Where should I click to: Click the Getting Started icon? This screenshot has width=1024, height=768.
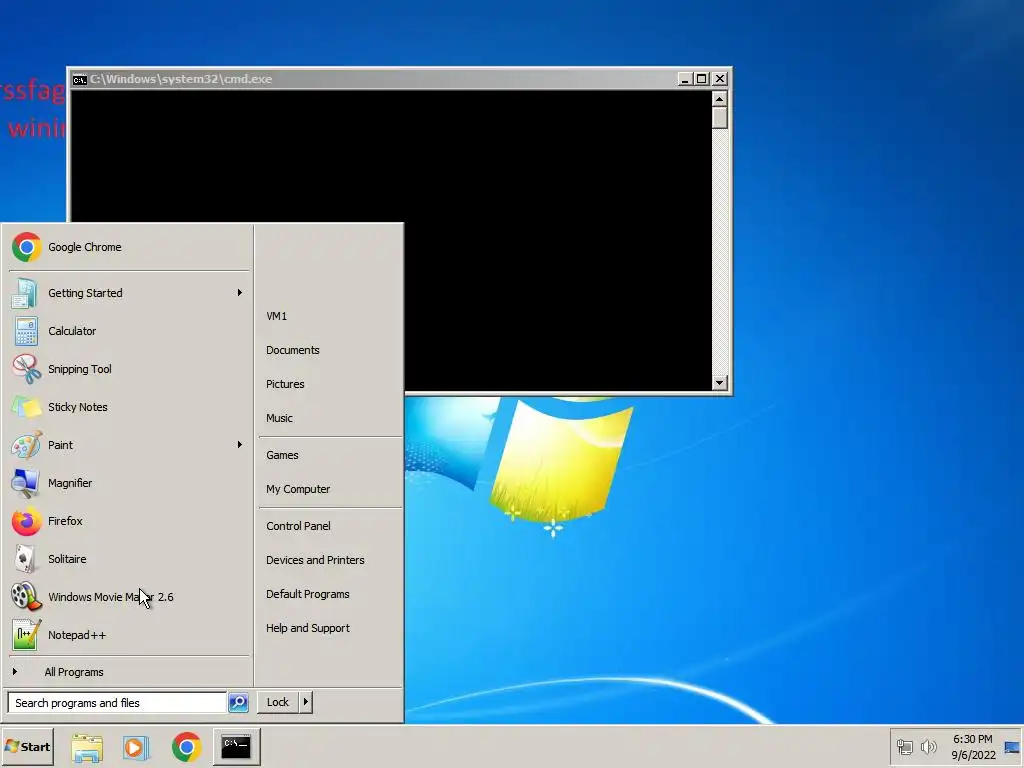tap(25, 293)
